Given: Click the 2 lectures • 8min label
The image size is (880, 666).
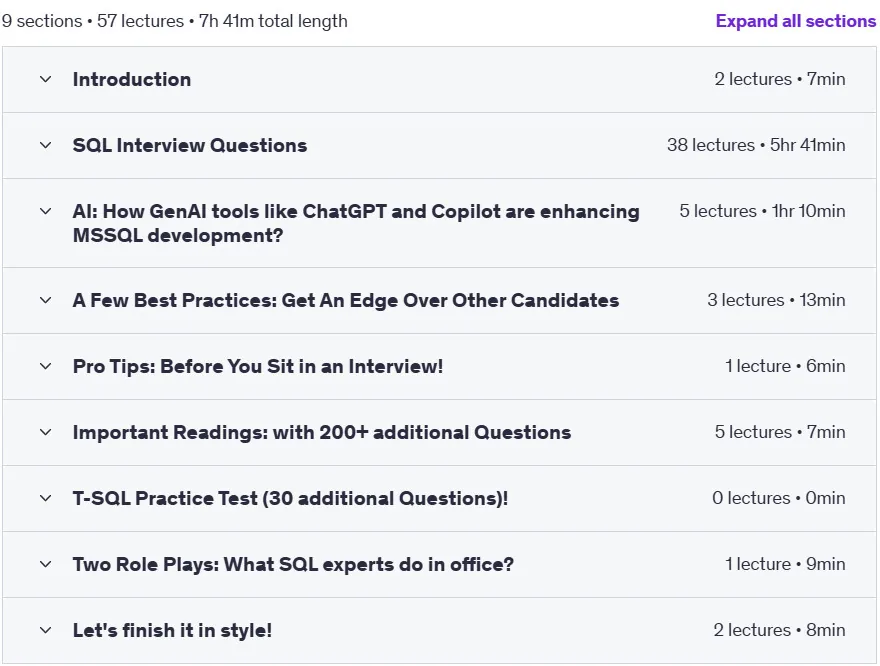Looking at the screenshot, I should coord(780,631).
